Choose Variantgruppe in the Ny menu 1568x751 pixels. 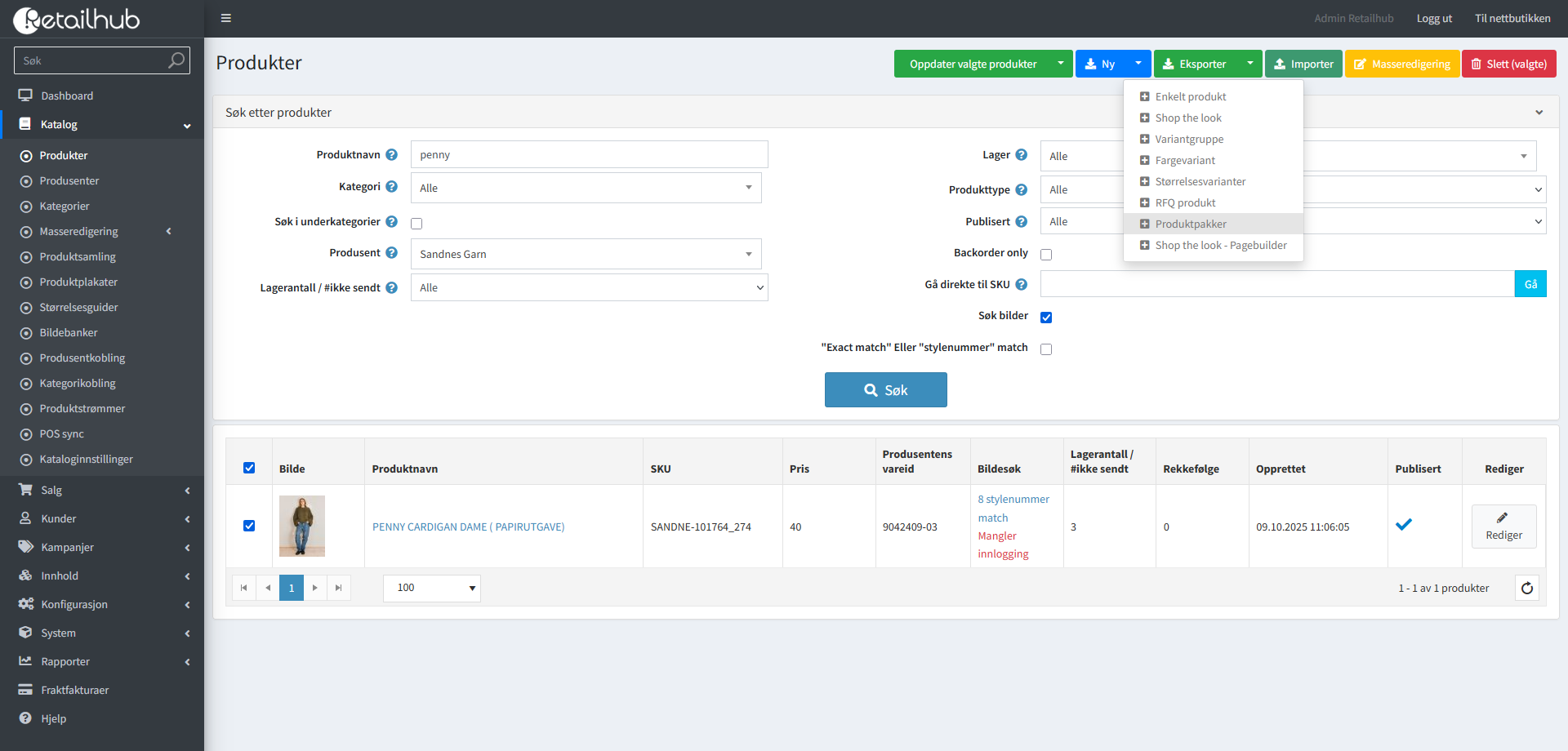coord(1188,139)
